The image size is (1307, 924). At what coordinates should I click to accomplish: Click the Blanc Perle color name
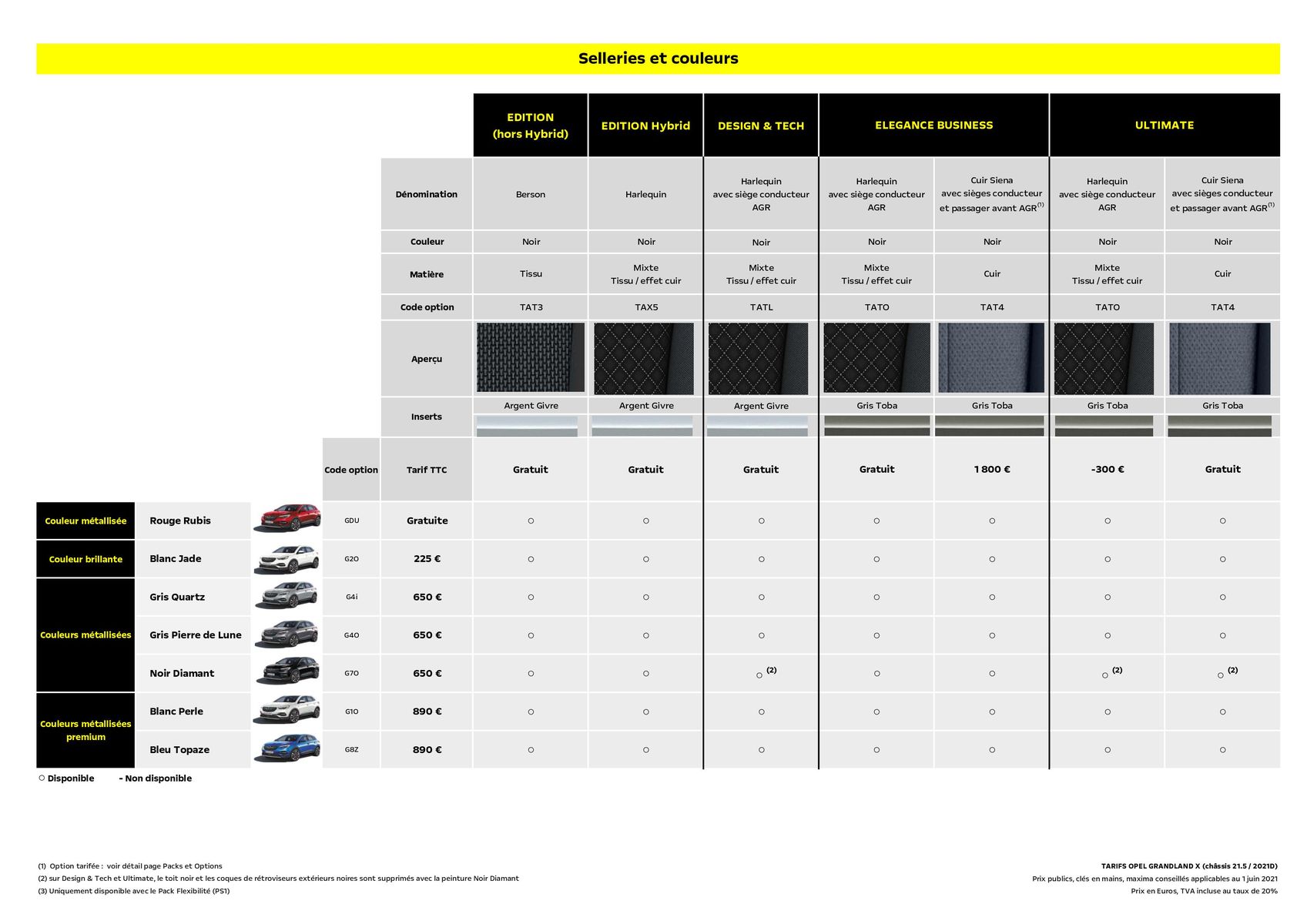pos(176,711)
